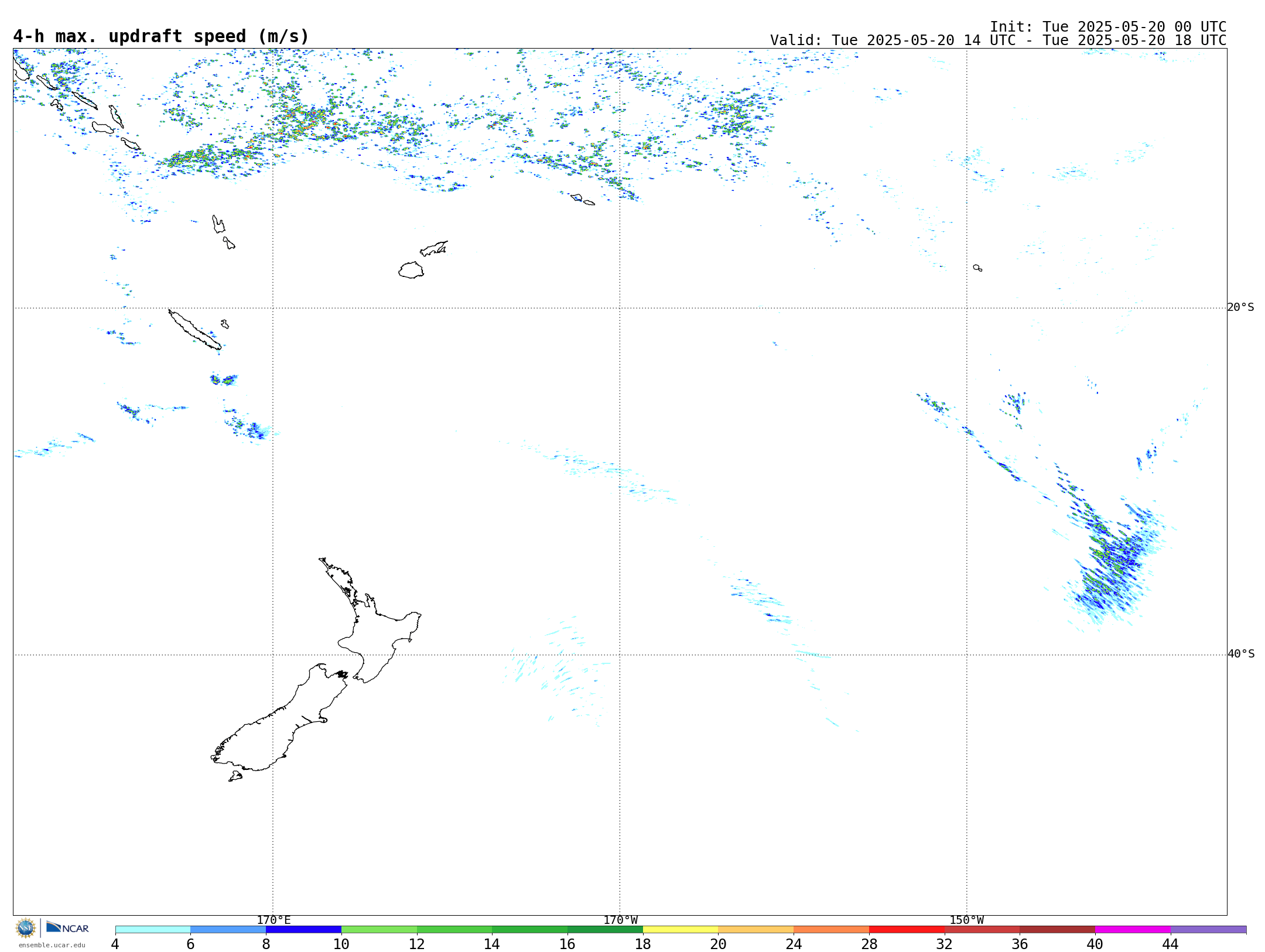The height and width of the screenshot is (952, 1265).
Task: Select the green 14-16 colorbar swatch
Action: (530, 930)
